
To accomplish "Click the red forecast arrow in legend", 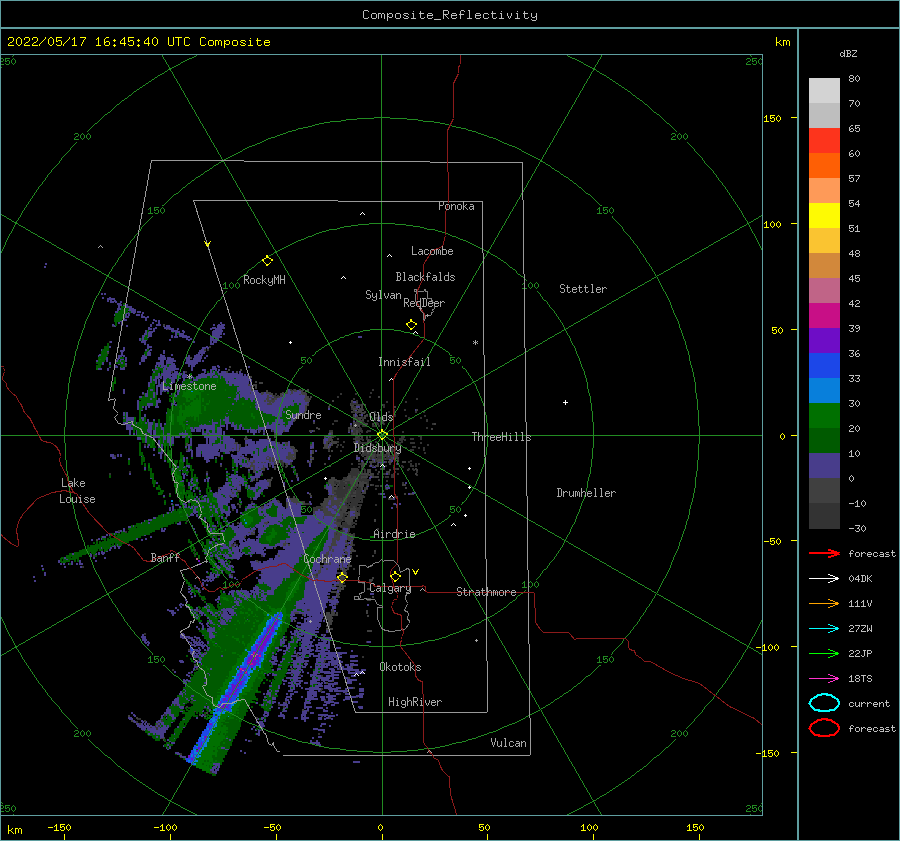I will tap(824, 553).
